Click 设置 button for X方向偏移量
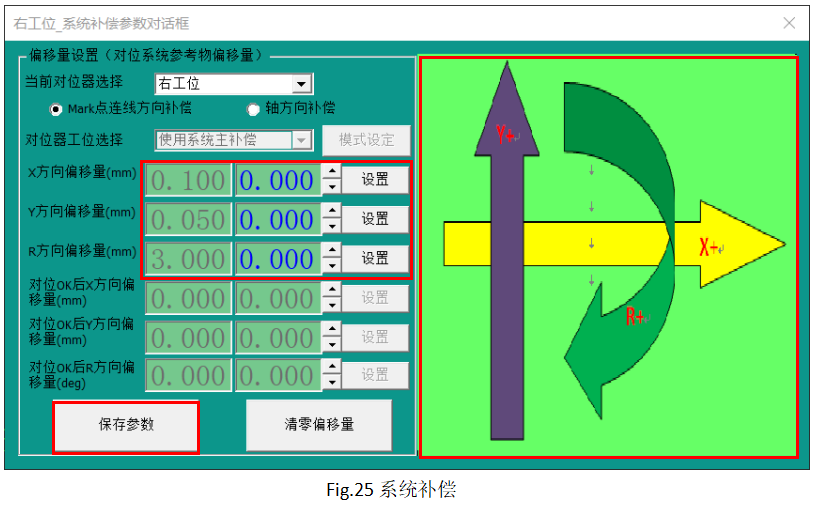The height and width of the screenshot is (505, 814). [375, 180]
